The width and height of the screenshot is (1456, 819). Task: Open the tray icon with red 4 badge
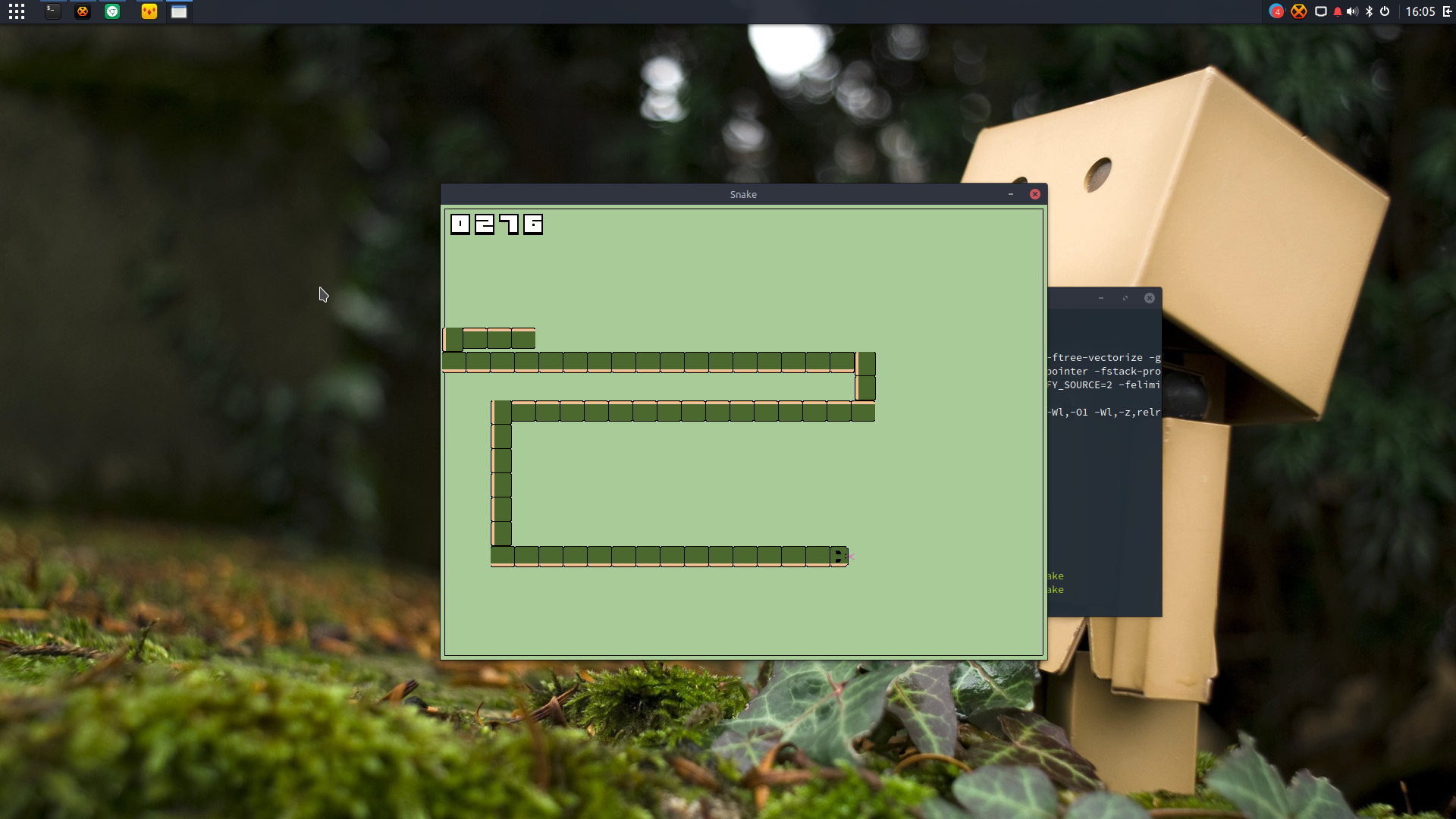[x=1276, y=11]
